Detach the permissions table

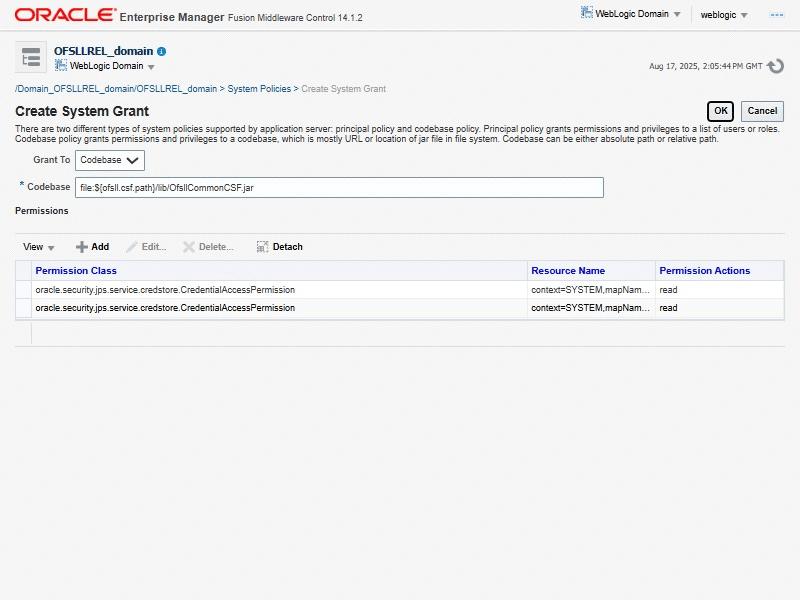point(280,247)
